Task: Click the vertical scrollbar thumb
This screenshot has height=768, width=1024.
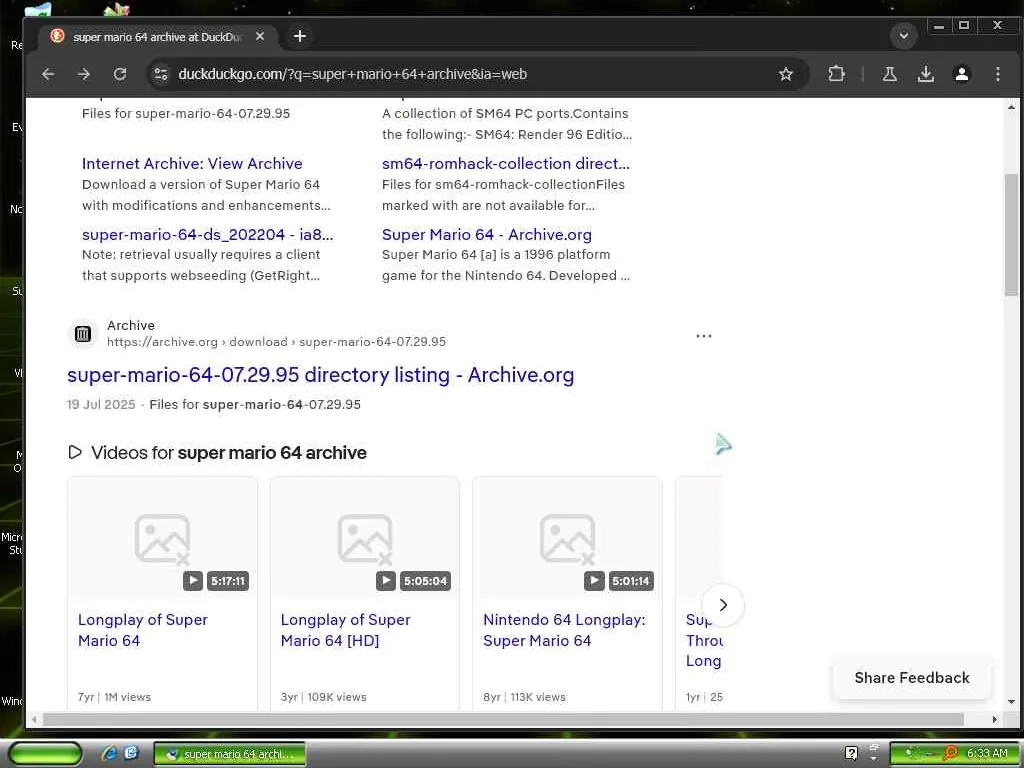Action: (x=1012, y=235)
